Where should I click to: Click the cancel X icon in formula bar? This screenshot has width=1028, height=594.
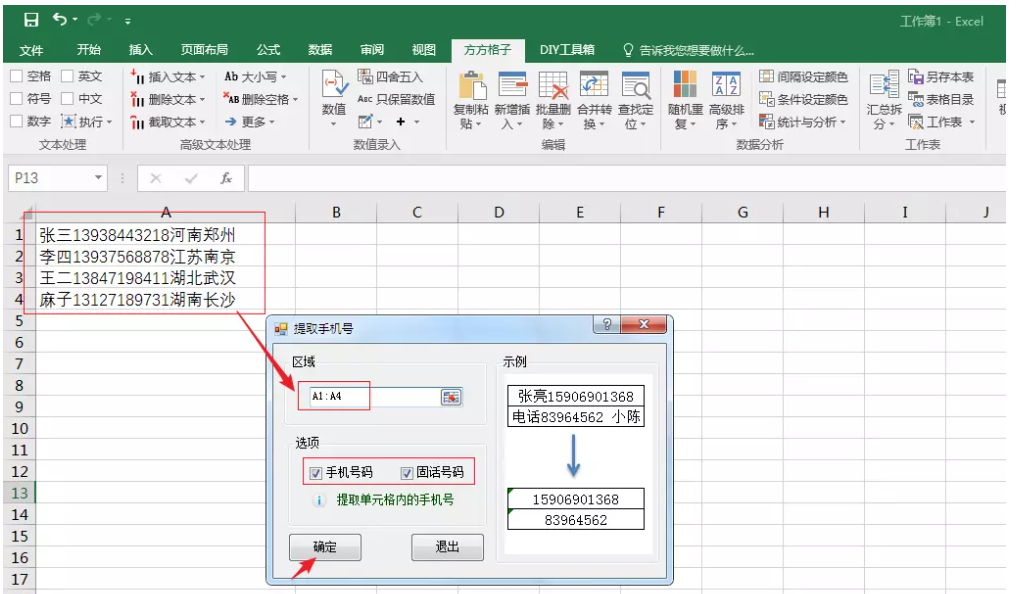pos(155,178)
